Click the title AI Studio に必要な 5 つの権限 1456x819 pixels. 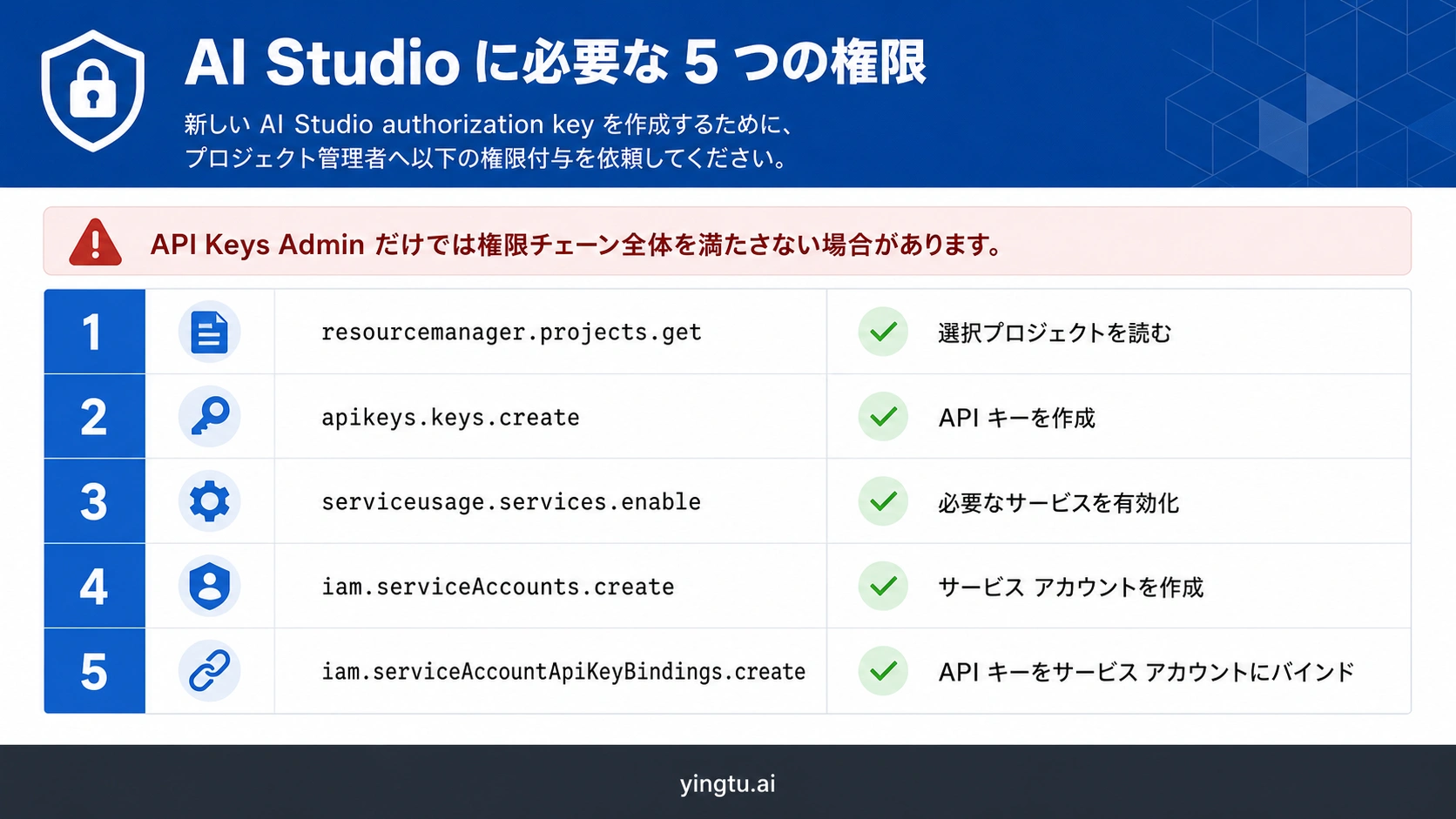click(x=555, y=62)
